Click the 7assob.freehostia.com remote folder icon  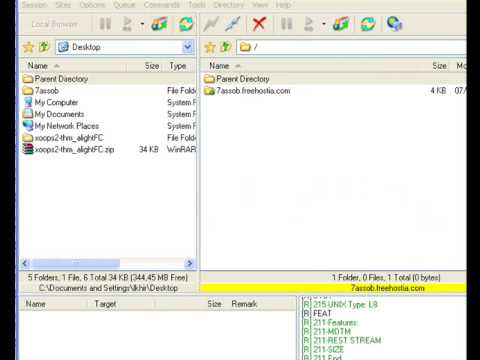pos(209,91)
